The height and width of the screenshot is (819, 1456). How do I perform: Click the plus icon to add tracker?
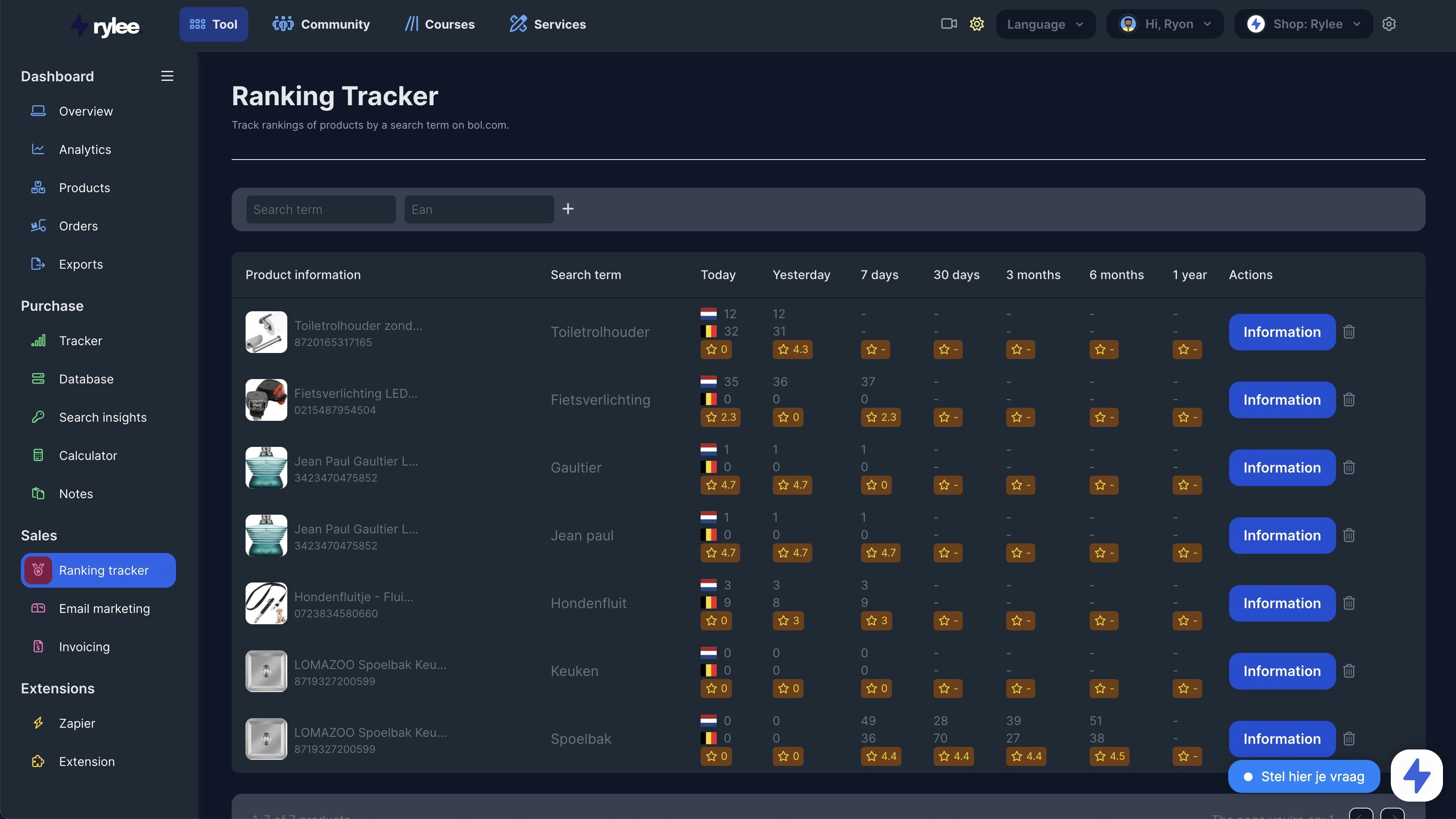tap(568, 209)
